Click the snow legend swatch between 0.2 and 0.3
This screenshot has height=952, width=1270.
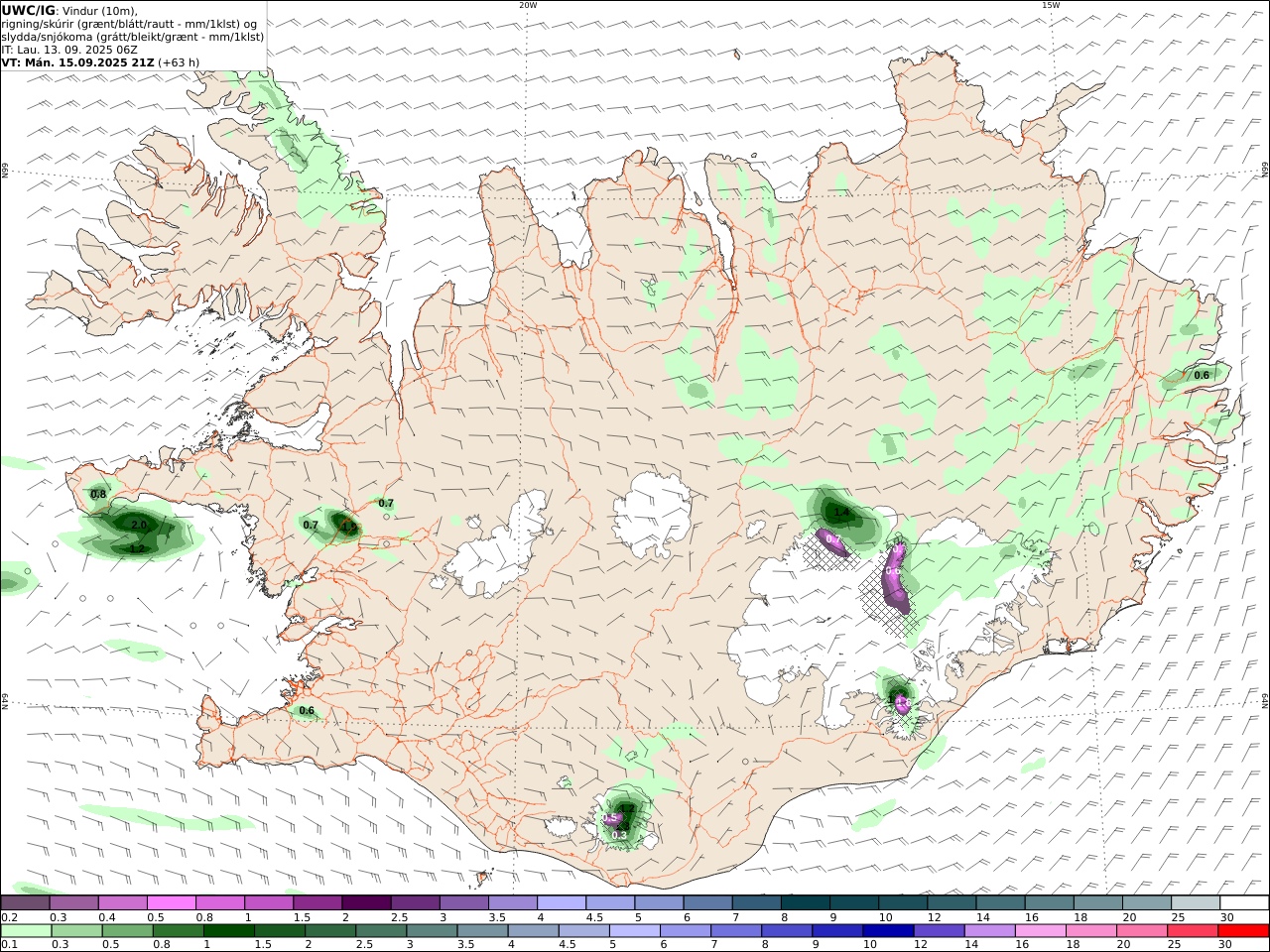click(x=25, y=903)
